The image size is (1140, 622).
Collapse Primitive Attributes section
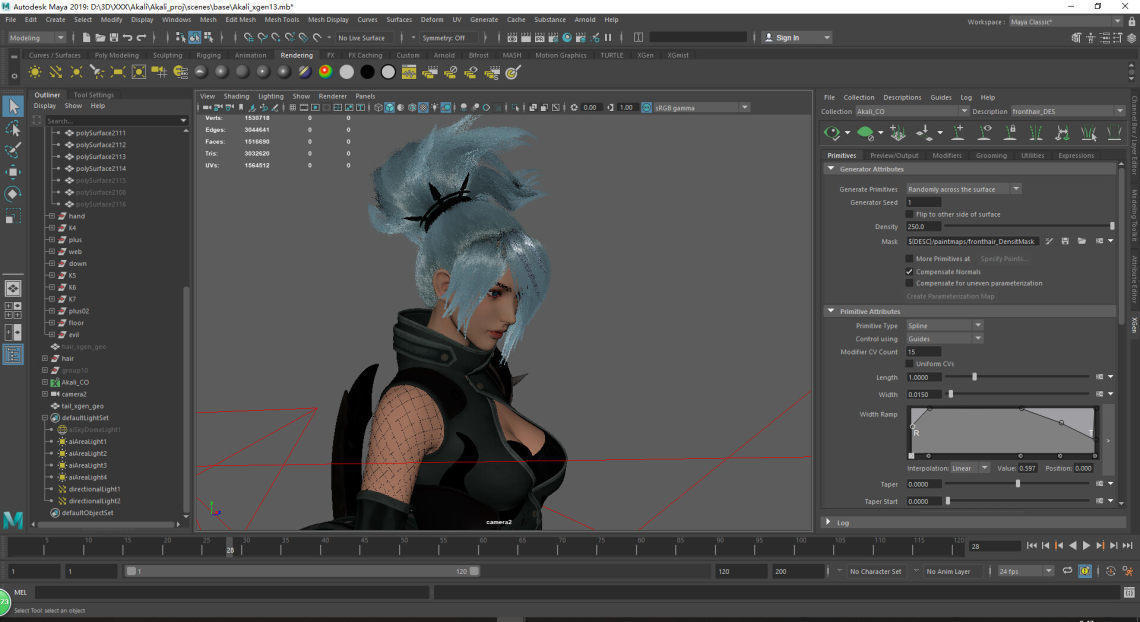[831, 311]
